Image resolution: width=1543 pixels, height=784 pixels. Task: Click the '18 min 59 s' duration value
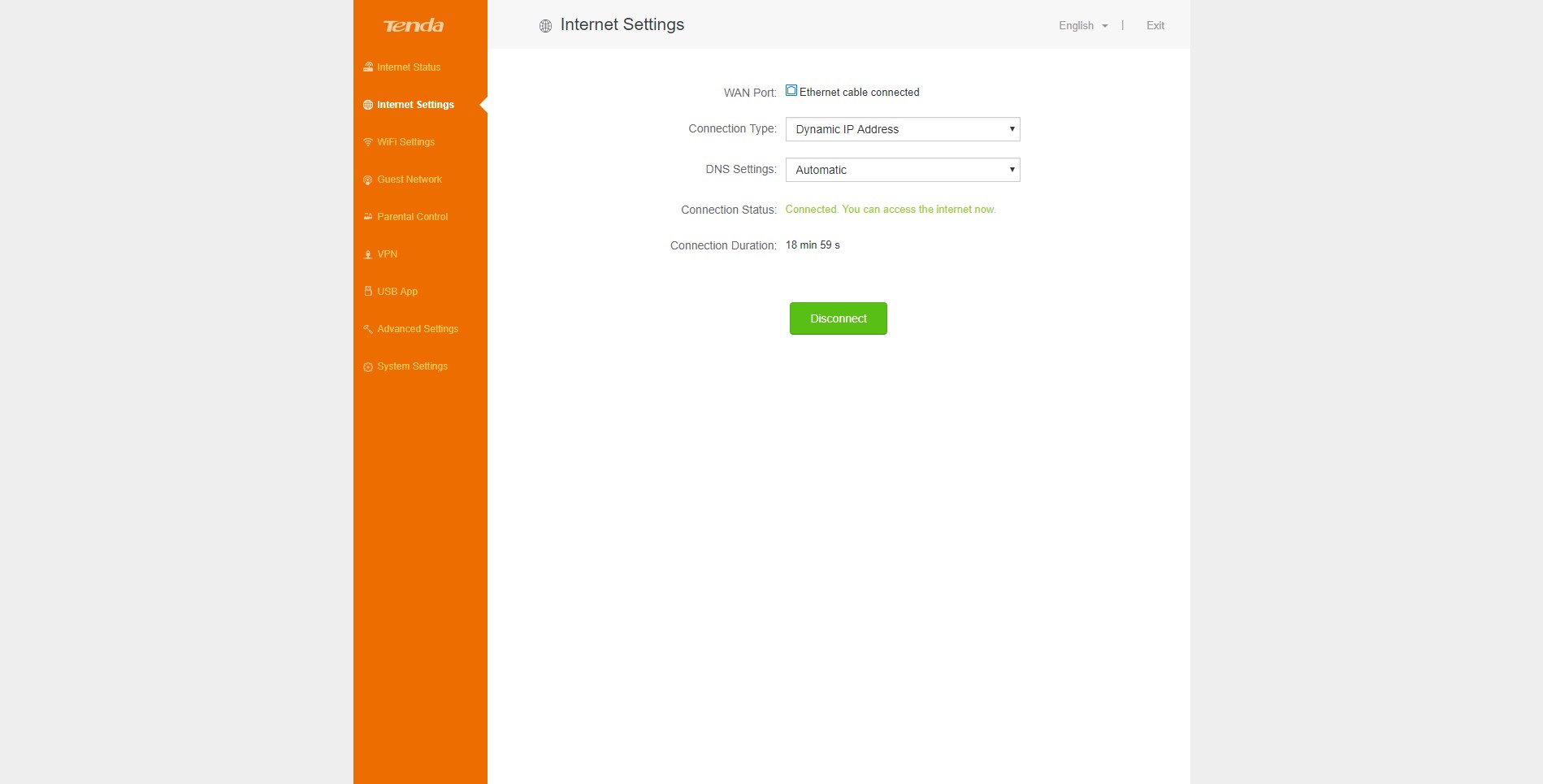(x=813, y=245)
